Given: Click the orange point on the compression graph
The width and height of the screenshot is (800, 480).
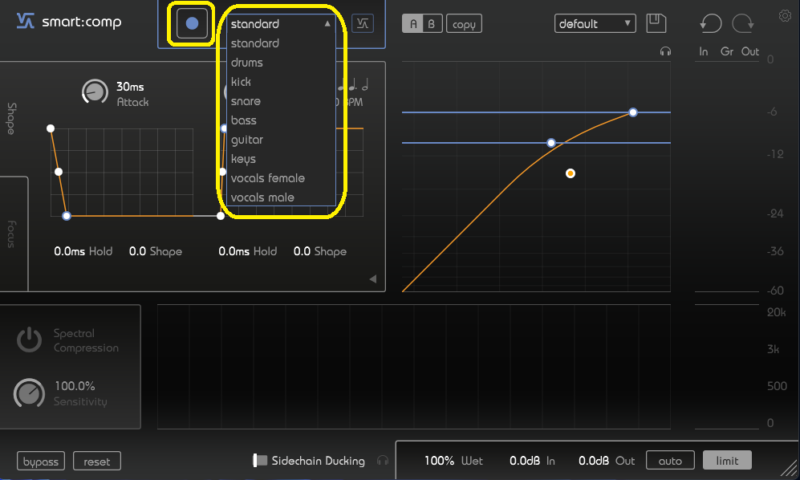Looking at the screenshot, I should 570,173.
